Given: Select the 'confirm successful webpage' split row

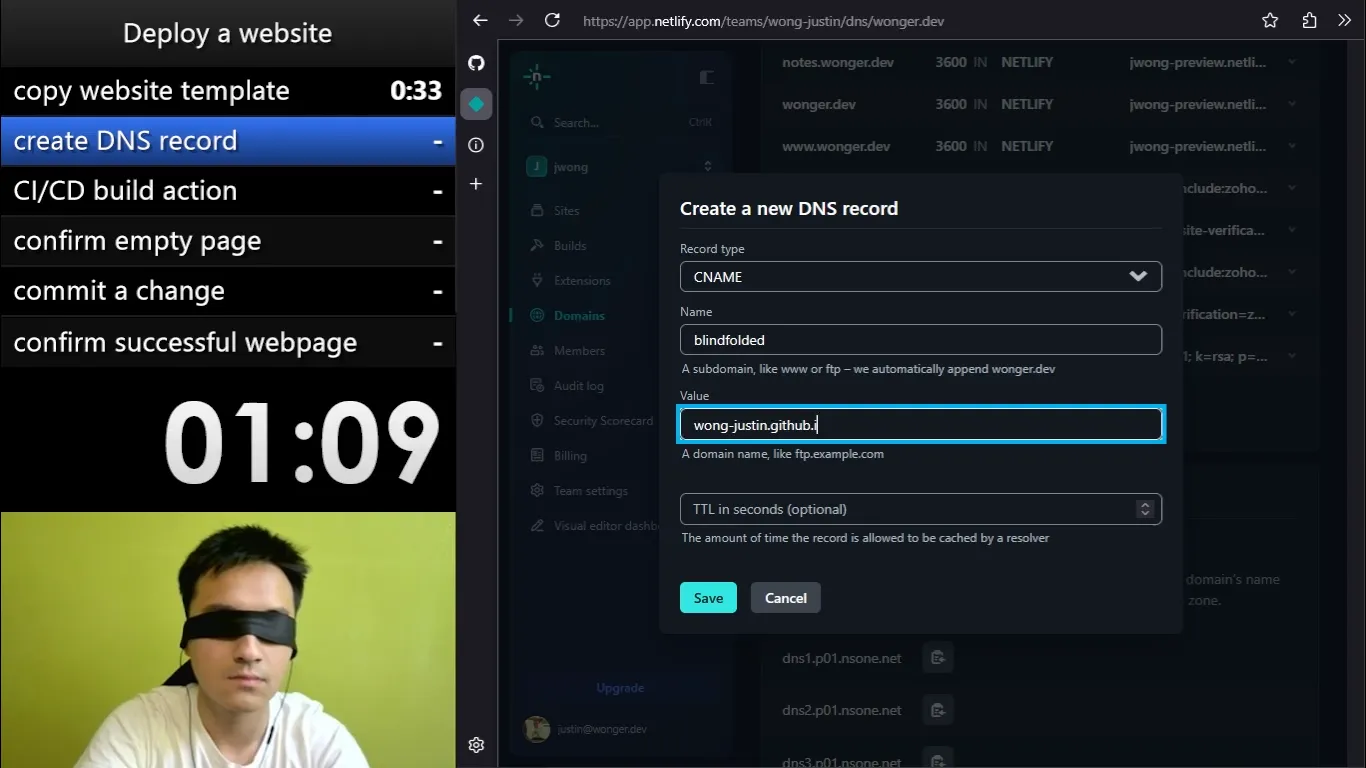Looking at the screenshot, I should (x=228, y=342).
